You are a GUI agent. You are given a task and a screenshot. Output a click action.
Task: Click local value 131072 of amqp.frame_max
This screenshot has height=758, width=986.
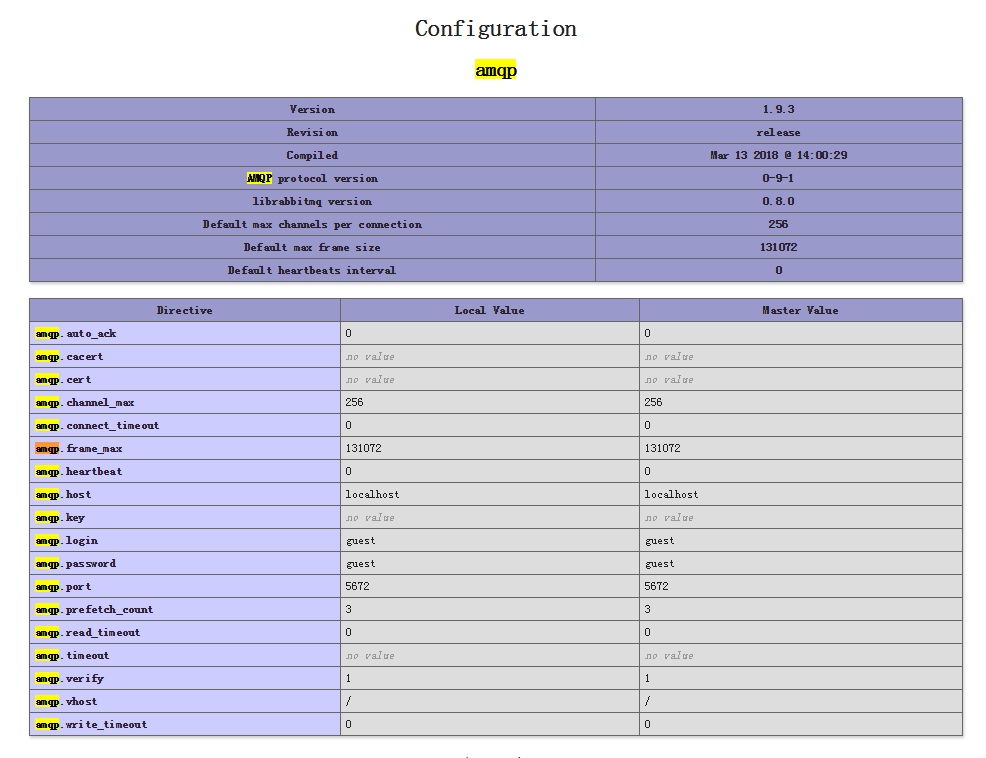(x=363, y=449)
